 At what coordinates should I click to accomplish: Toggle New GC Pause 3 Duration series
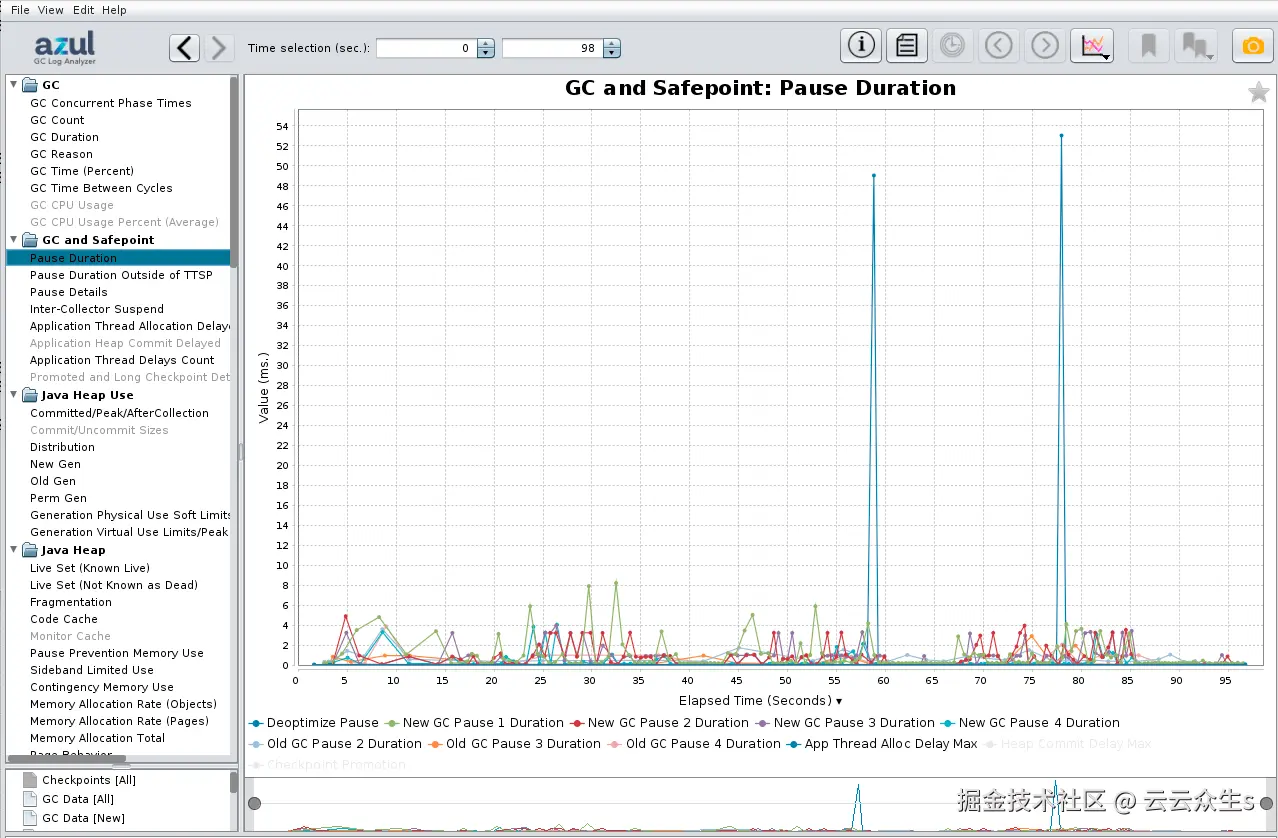[845, 723]
